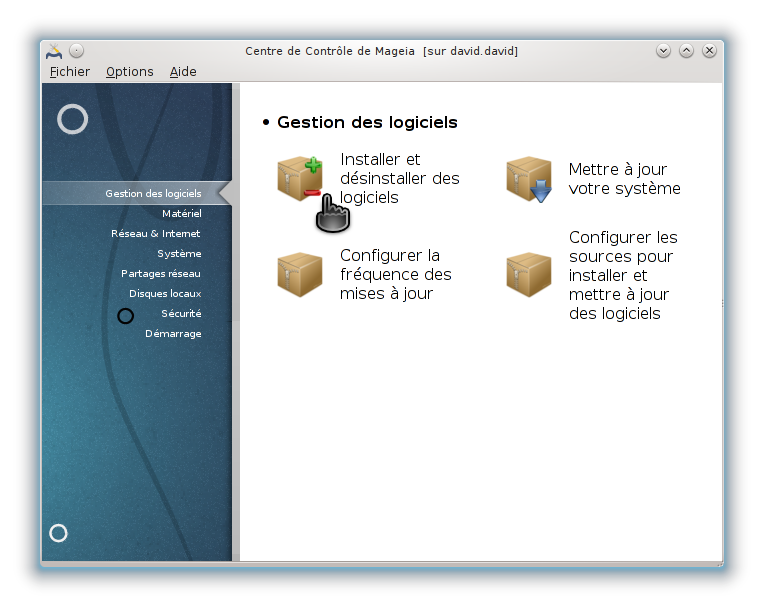Open the Options menu
The width and height of the screenshot is (764, 607).
tap(130, 72)
